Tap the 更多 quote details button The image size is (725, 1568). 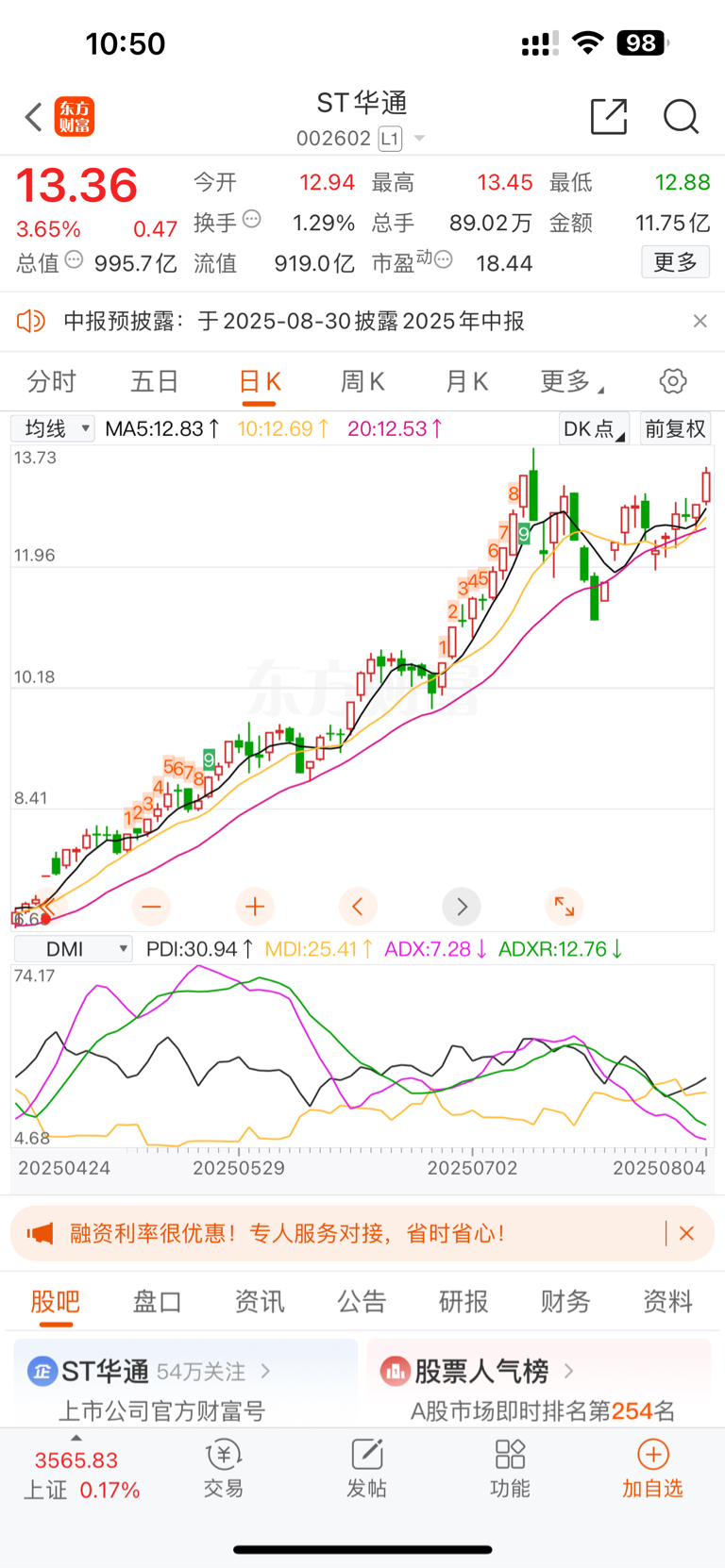point(676,262)
